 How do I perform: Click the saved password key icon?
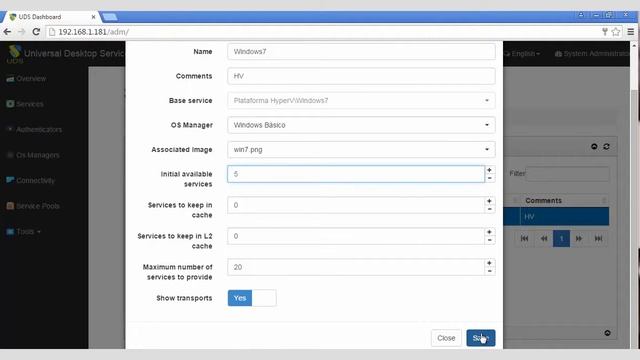click(605, 32)
